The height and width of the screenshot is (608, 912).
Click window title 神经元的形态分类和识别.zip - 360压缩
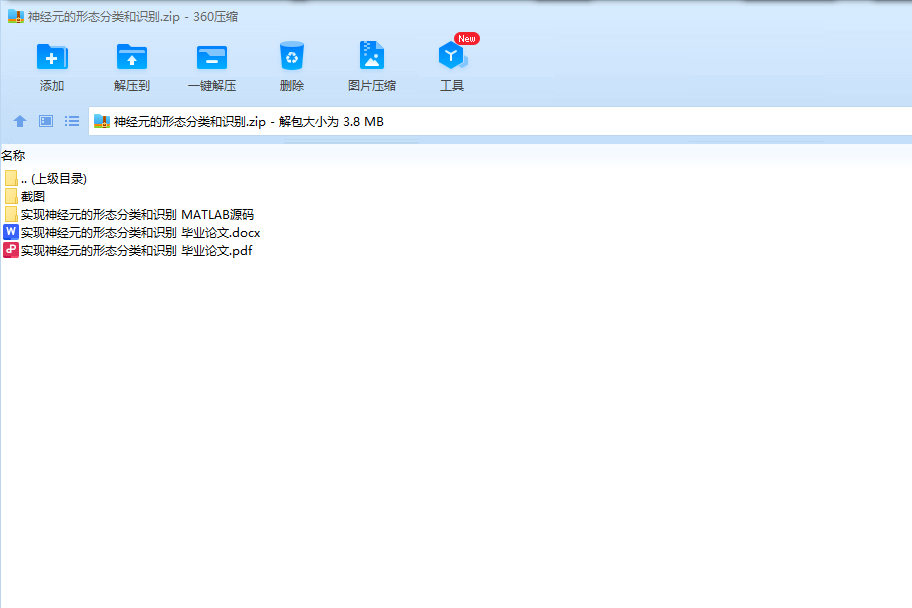(133, 17)
